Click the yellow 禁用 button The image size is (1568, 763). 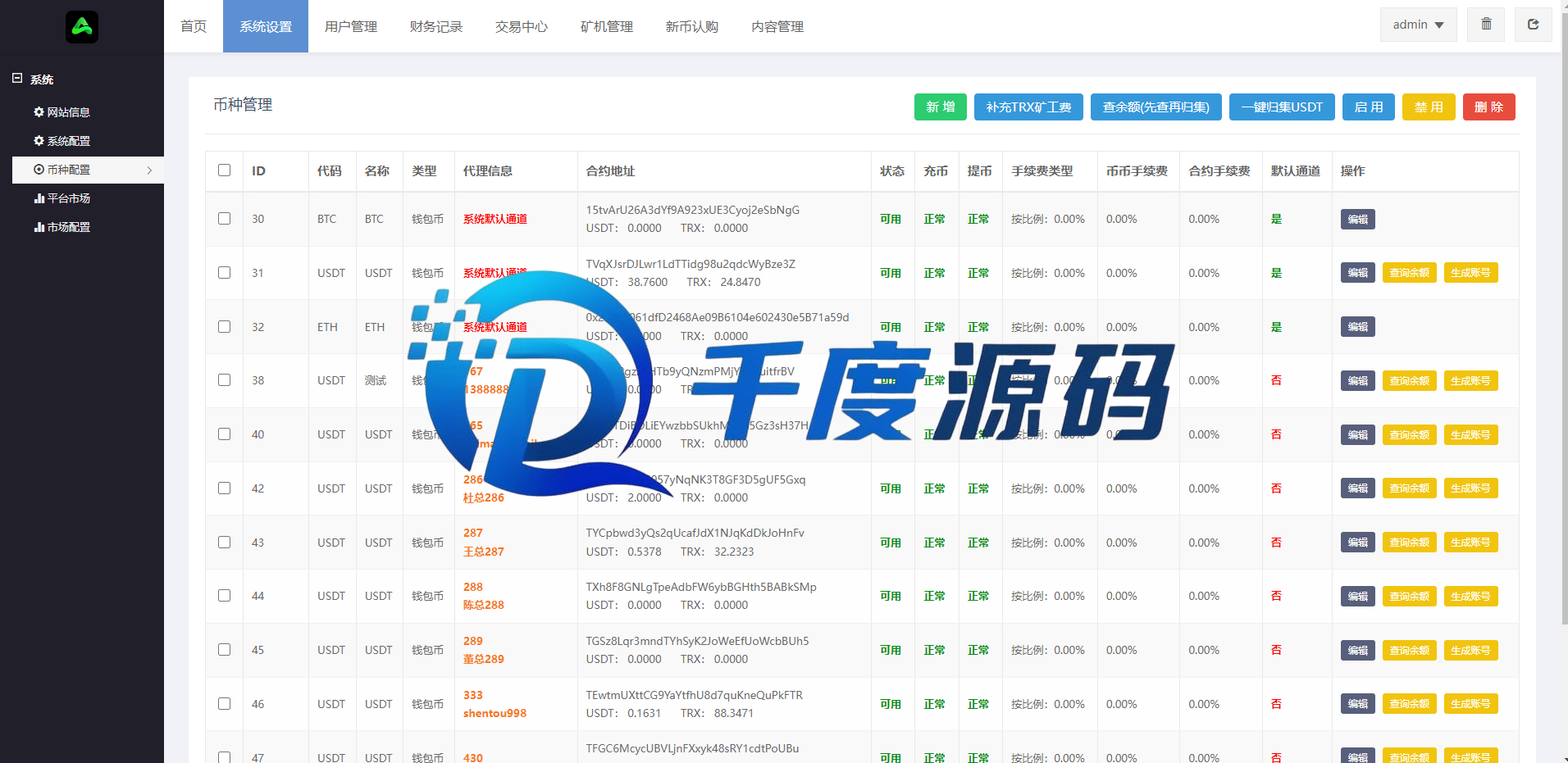[1429, 107]
